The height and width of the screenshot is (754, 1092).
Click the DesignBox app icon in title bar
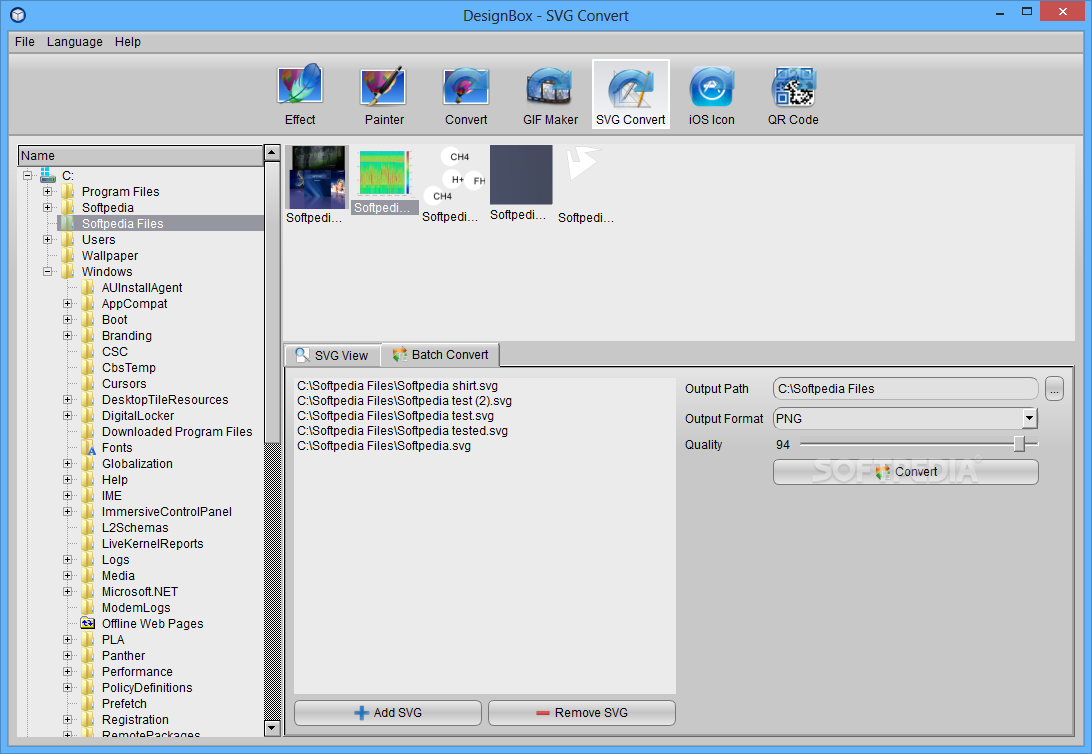tap(18, 15)
